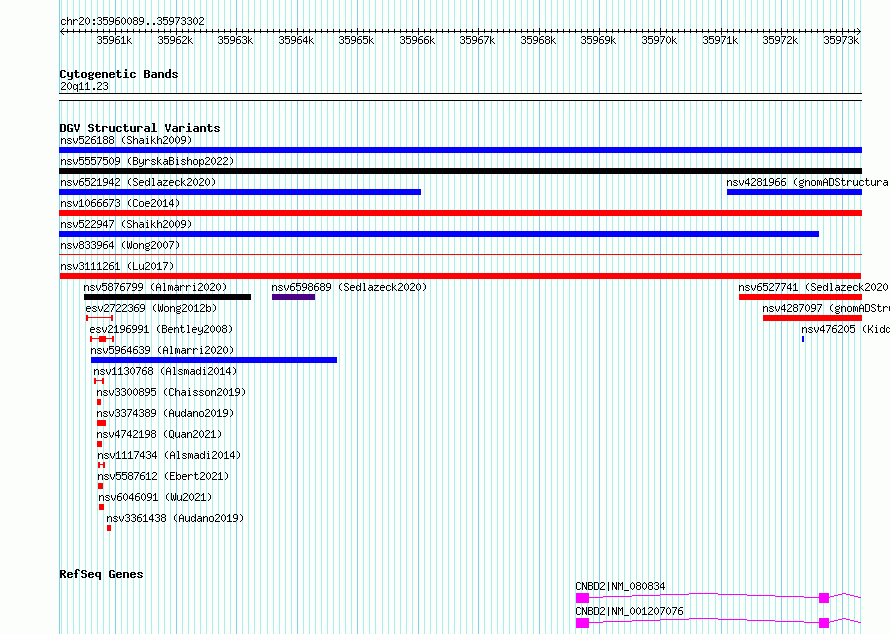Click the Cytogenetic Bands track title

[x=119, y=74]
